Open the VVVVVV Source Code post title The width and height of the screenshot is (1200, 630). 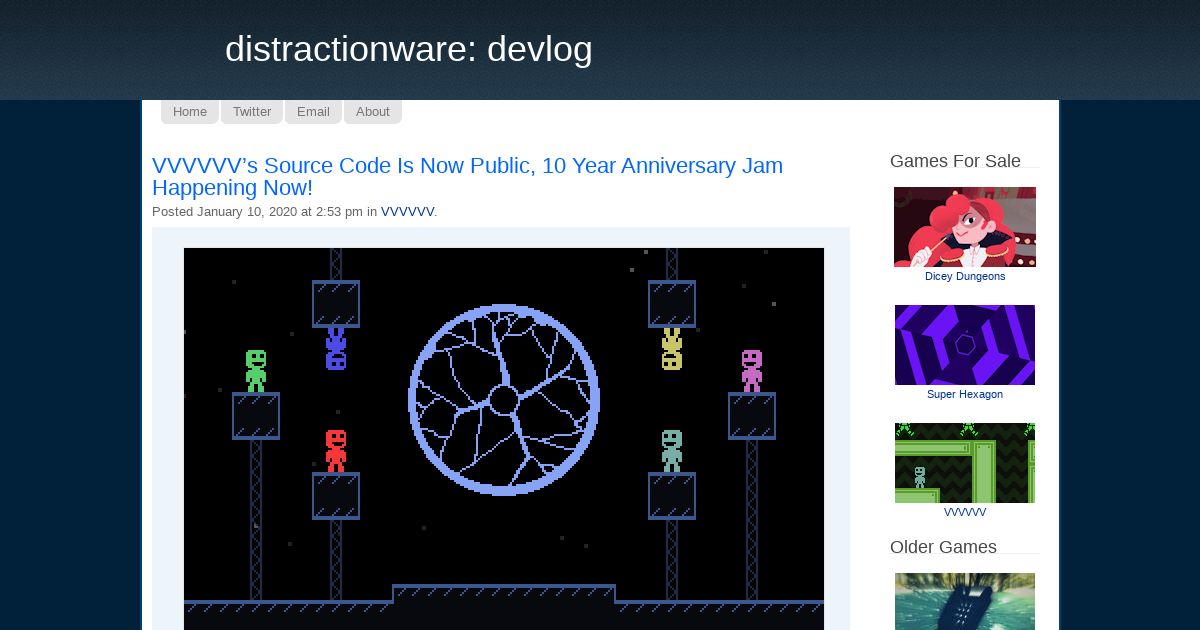pyautogui.click(x=467, y=176)
